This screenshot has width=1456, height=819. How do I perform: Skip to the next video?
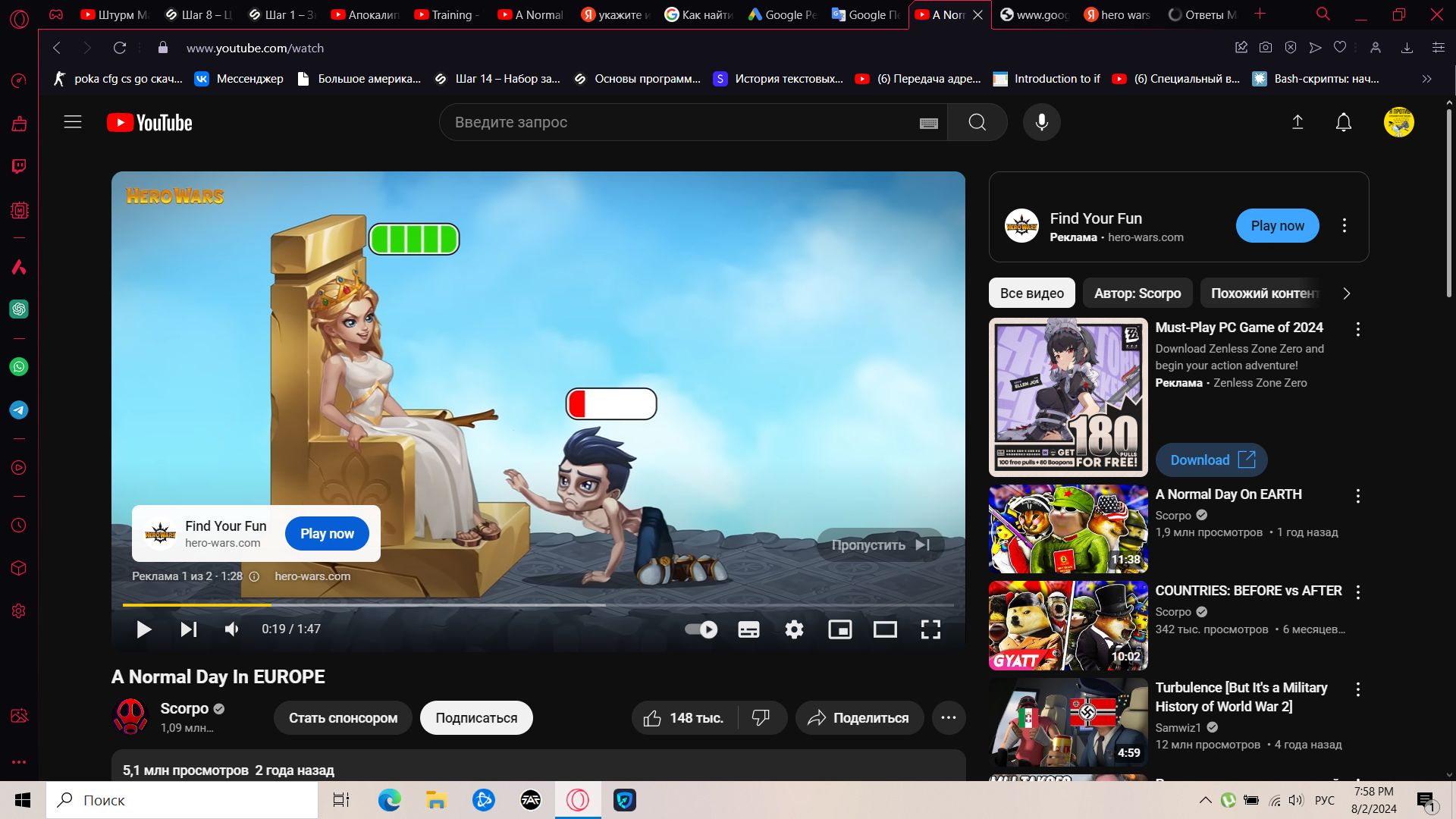[x=188, y=629]
